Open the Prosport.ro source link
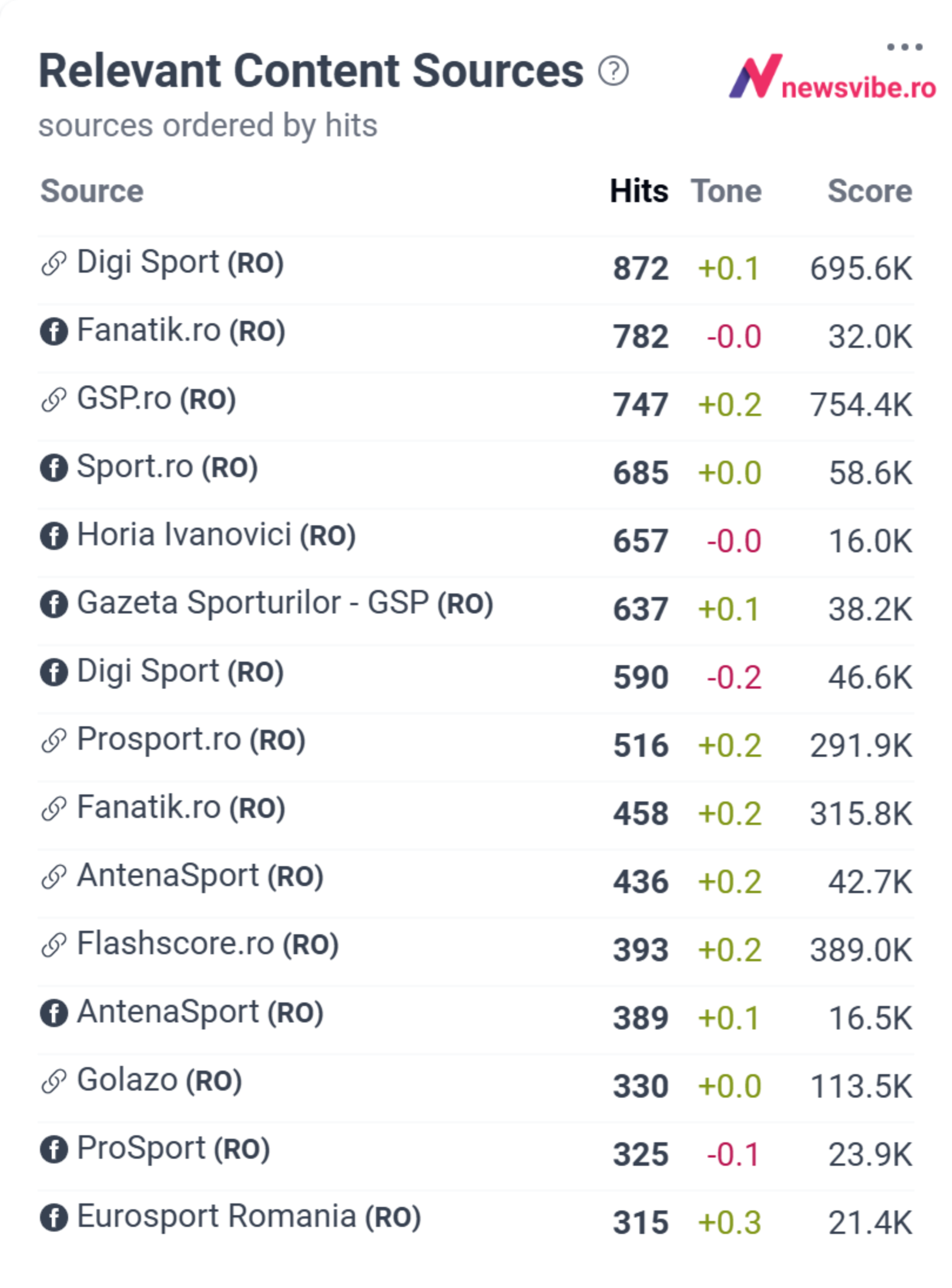Viewport: 952px width, 1288px height. point(191,739)
